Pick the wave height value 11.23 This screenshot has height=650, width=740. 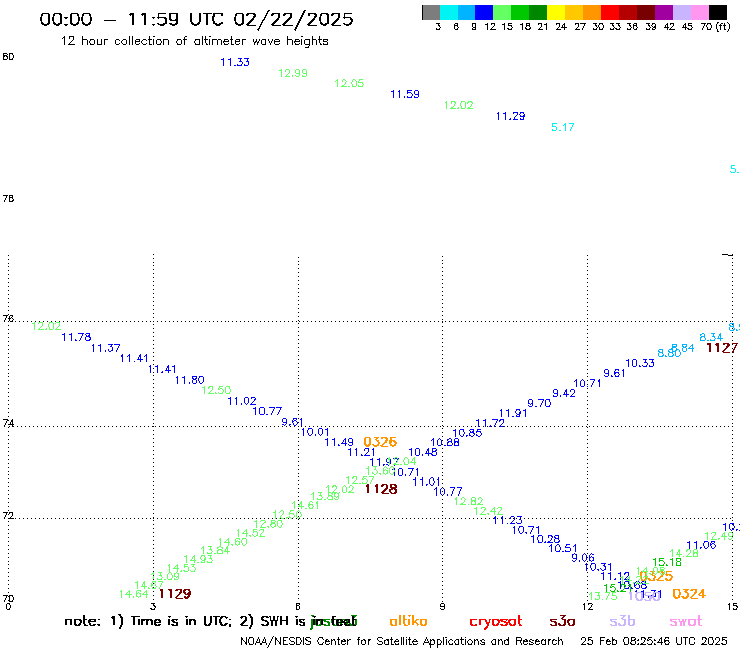pos(508,520)
